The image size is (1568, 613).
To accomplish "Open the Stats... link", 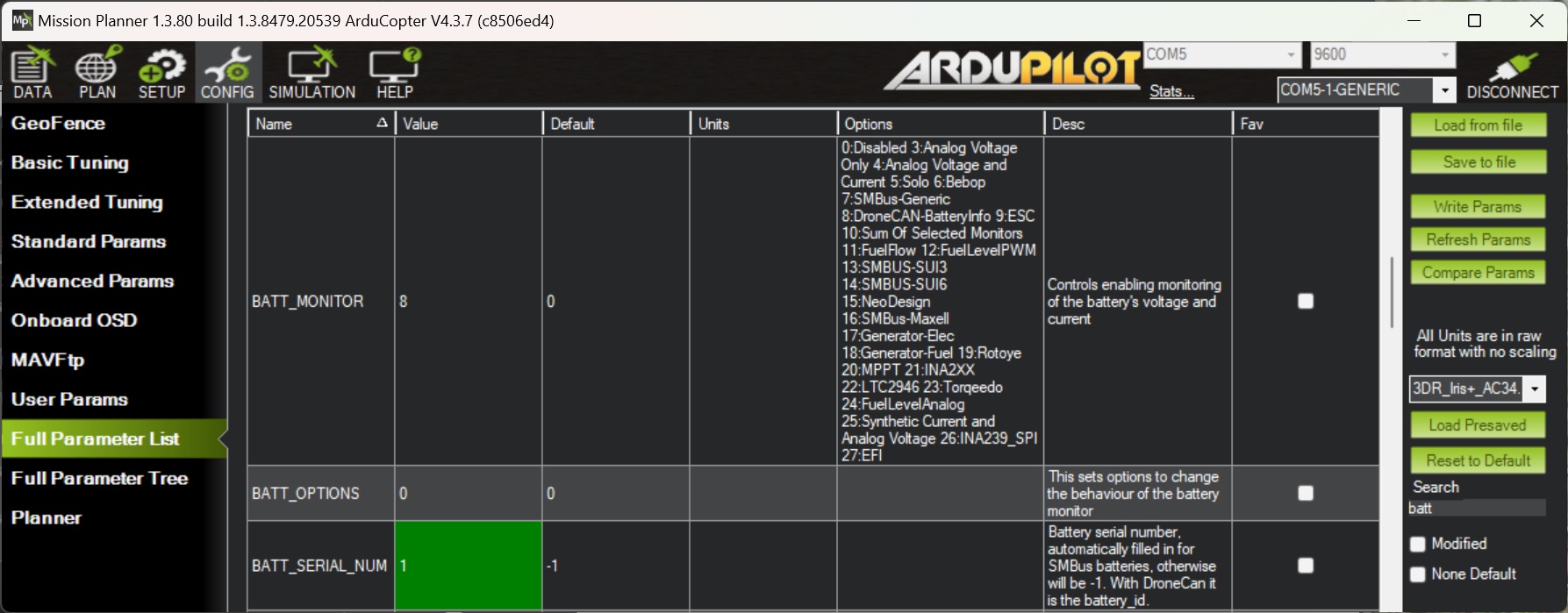I will (x=1171, y=91).
